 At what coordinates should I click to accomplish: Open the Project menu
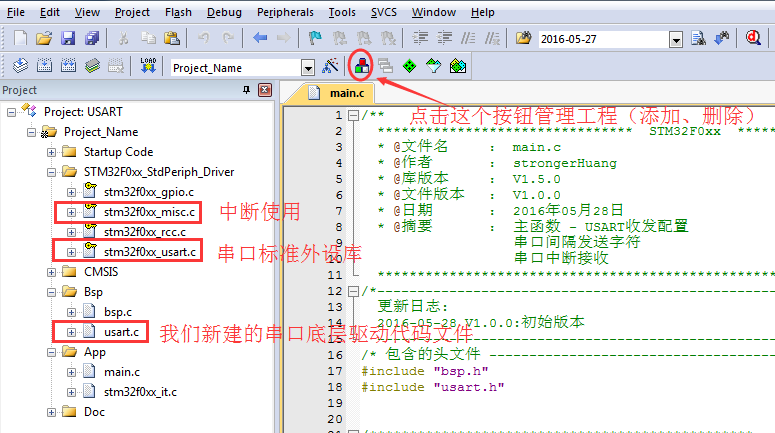(x=132, y=12)
